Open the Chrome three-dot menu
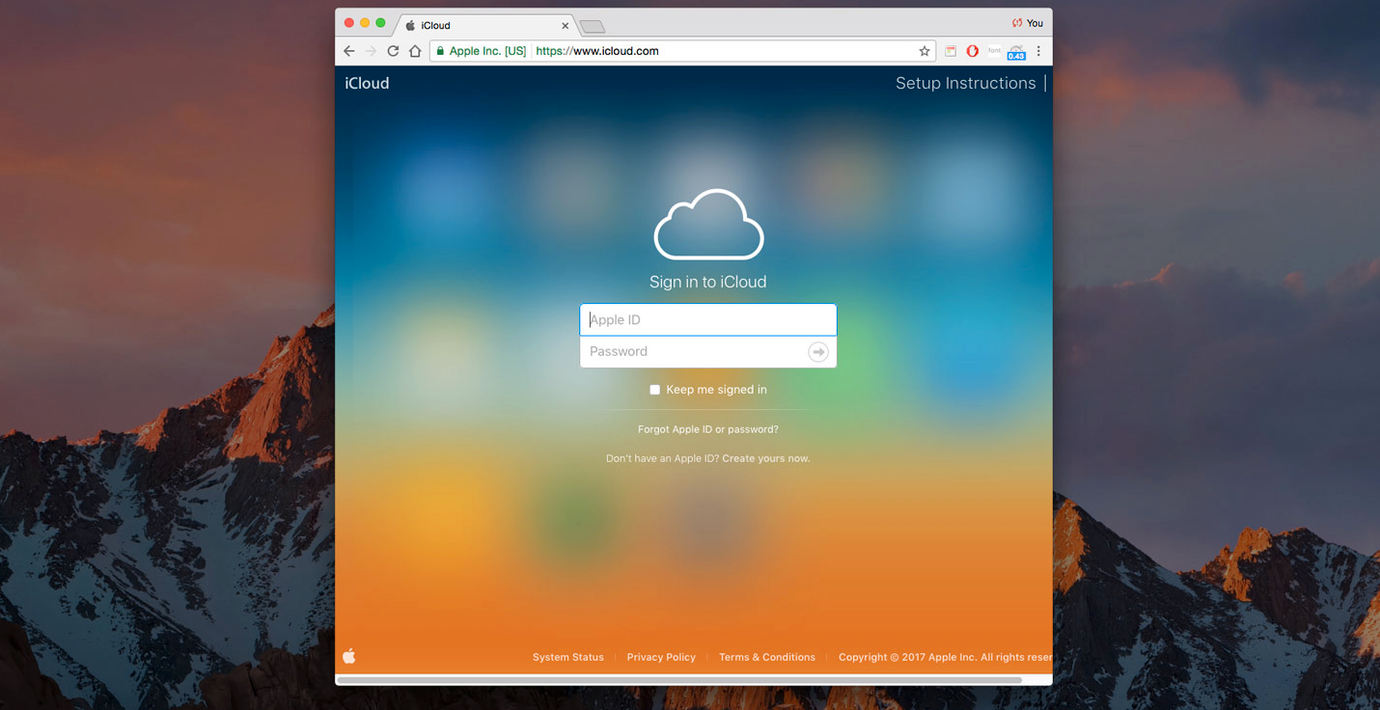This screenshot has width=1380, height=710. [x=1038, y=51]
